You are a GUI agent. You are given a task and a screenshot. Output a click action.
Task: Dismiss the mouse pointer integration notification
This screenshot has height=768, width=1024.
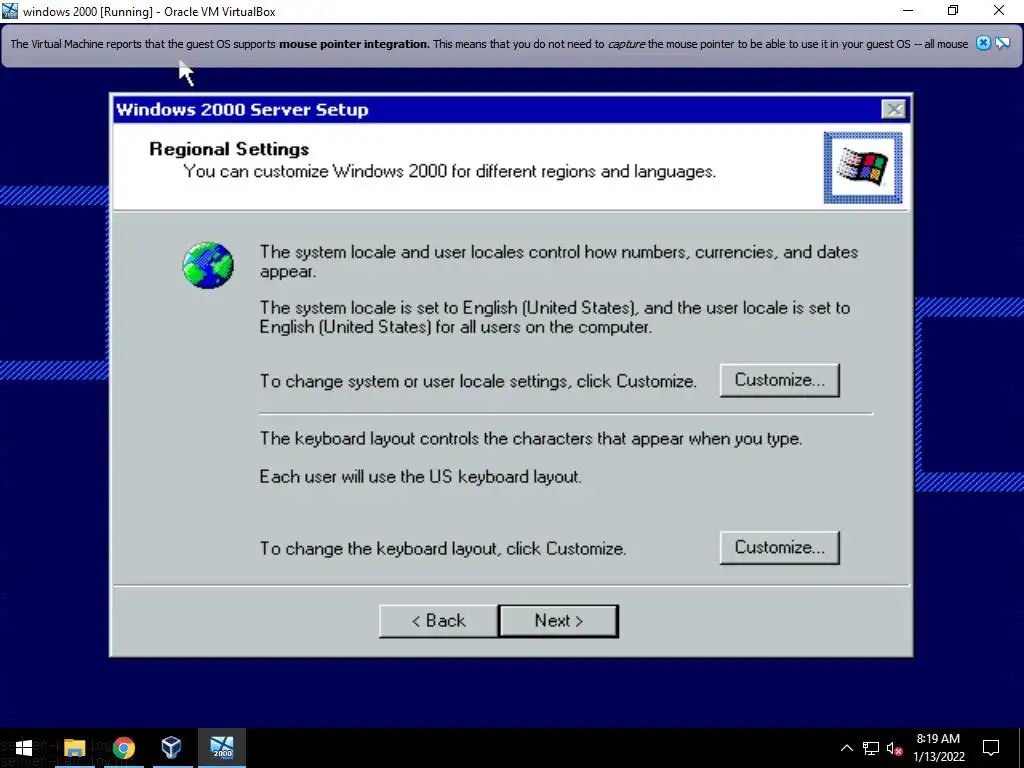983,44
